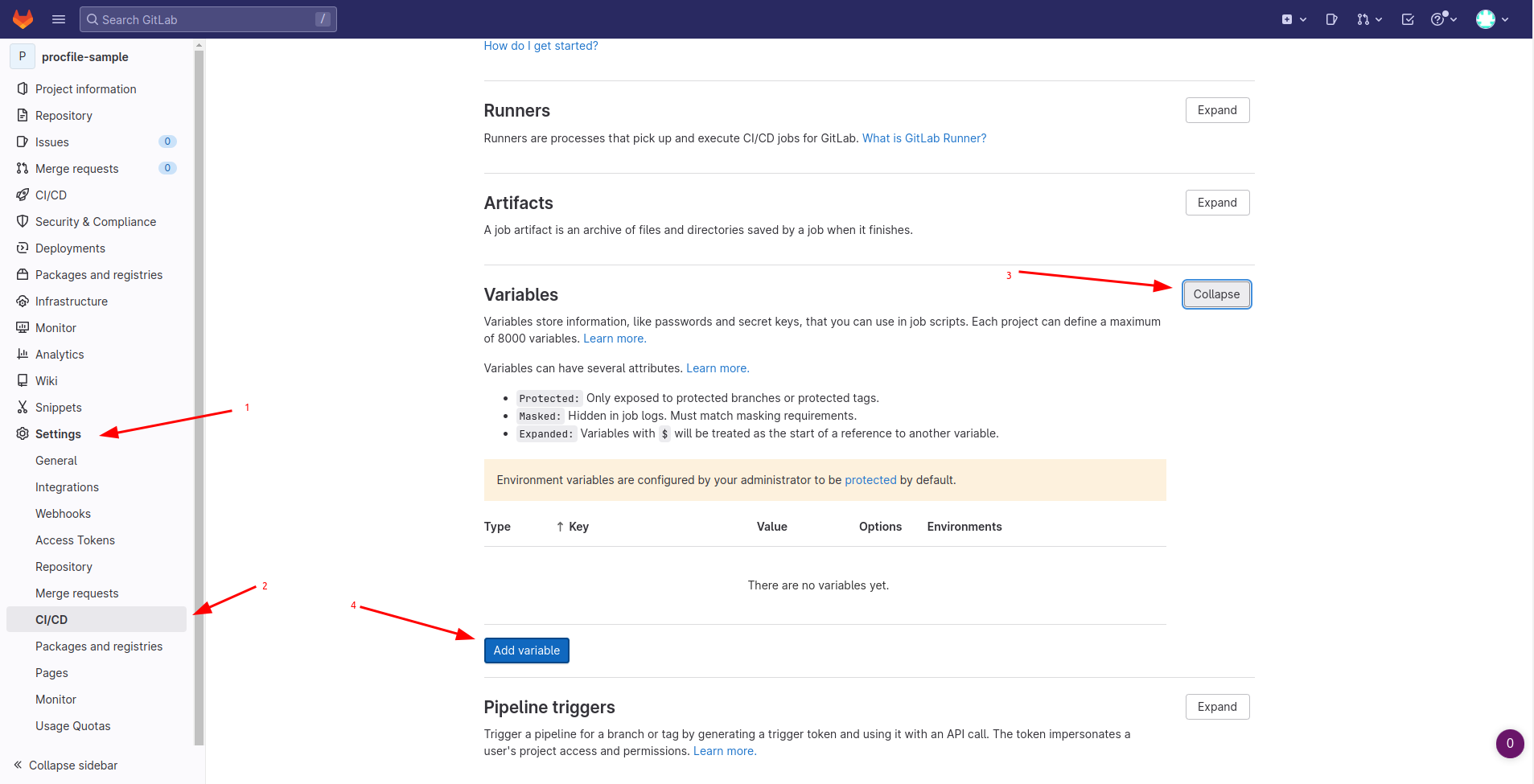Click the Monitor screen icon in sidebar

(x=23, y=327)
